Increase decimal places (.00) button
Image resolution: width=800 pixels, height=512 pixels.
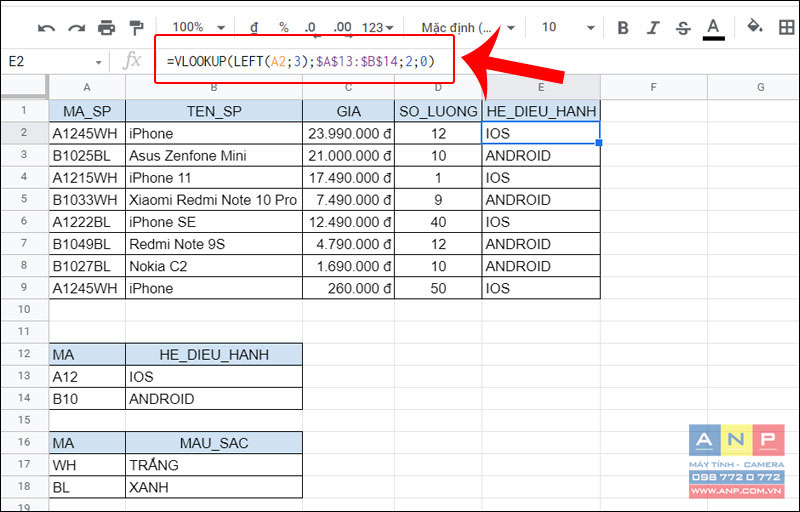342,28
